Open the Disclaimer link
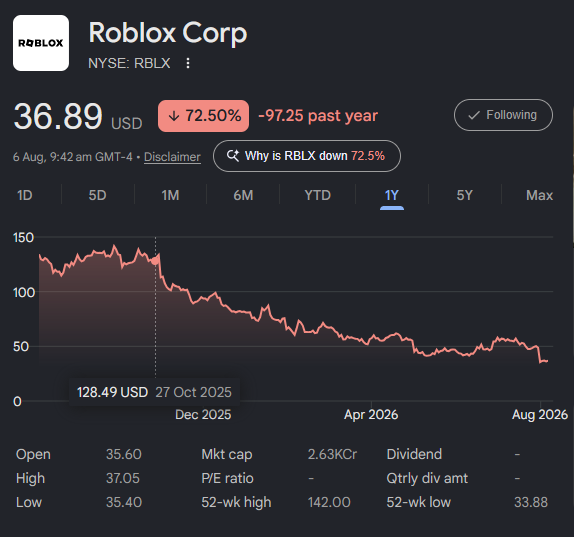The image size is (574, 537). 172,157
